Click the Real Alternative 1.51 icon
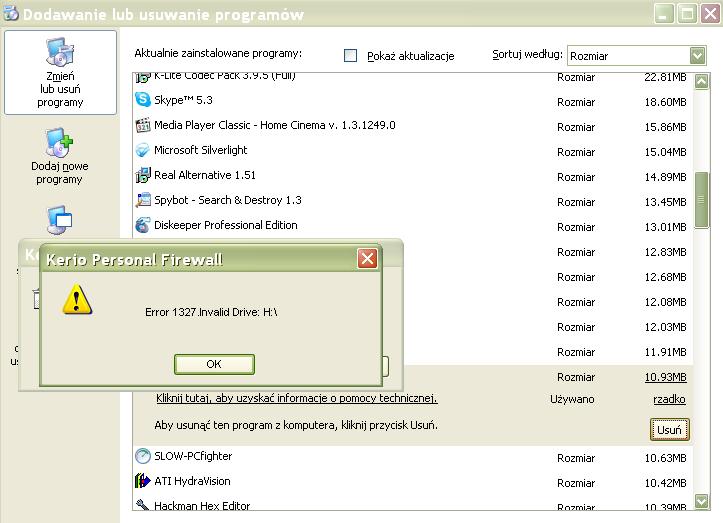 [x=143, y=175]
